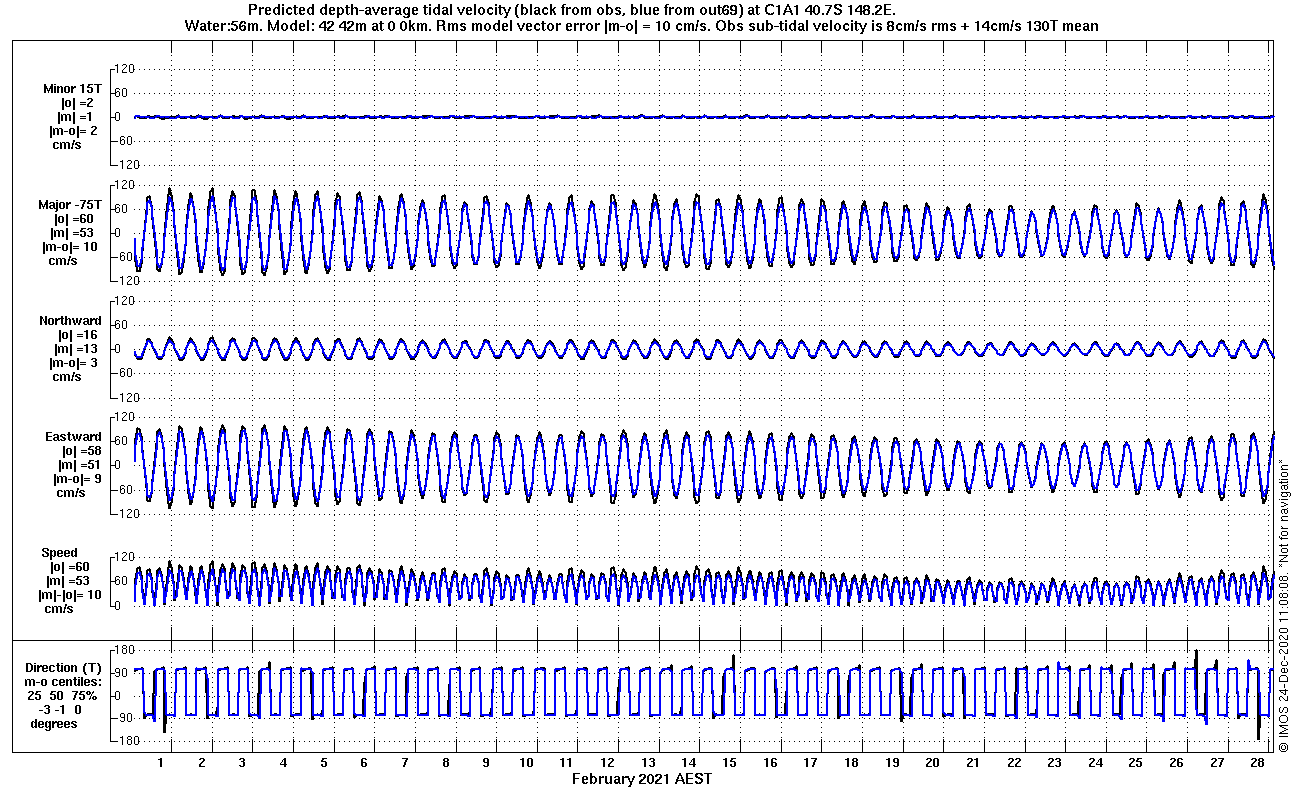1300x800 pixels.
Task: Click the subtitle line starting 'Water:56m'
Action: (642, 25)
